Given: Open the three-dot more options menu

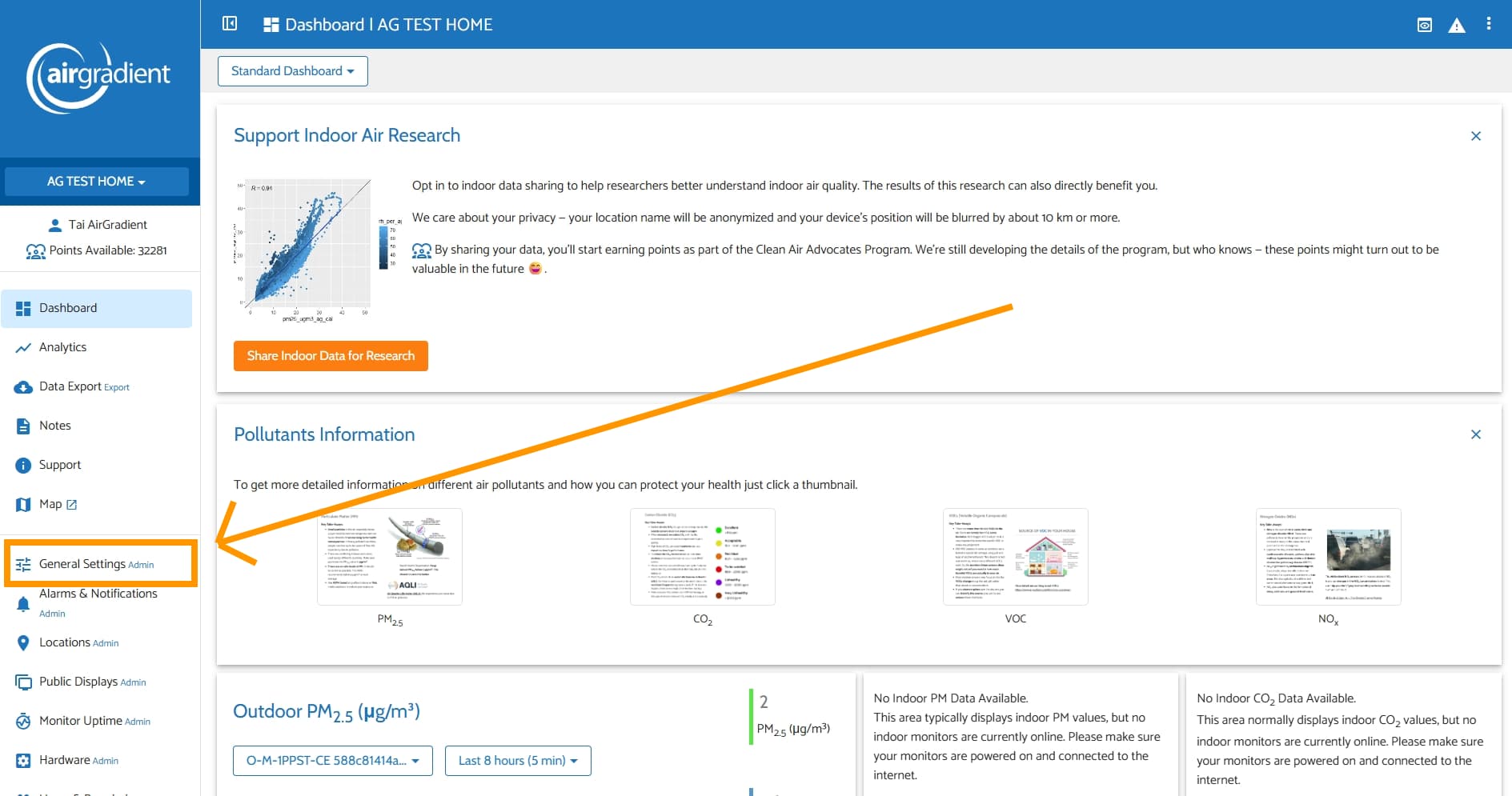Looking at the screenshot, I should tap(1489, 24).
